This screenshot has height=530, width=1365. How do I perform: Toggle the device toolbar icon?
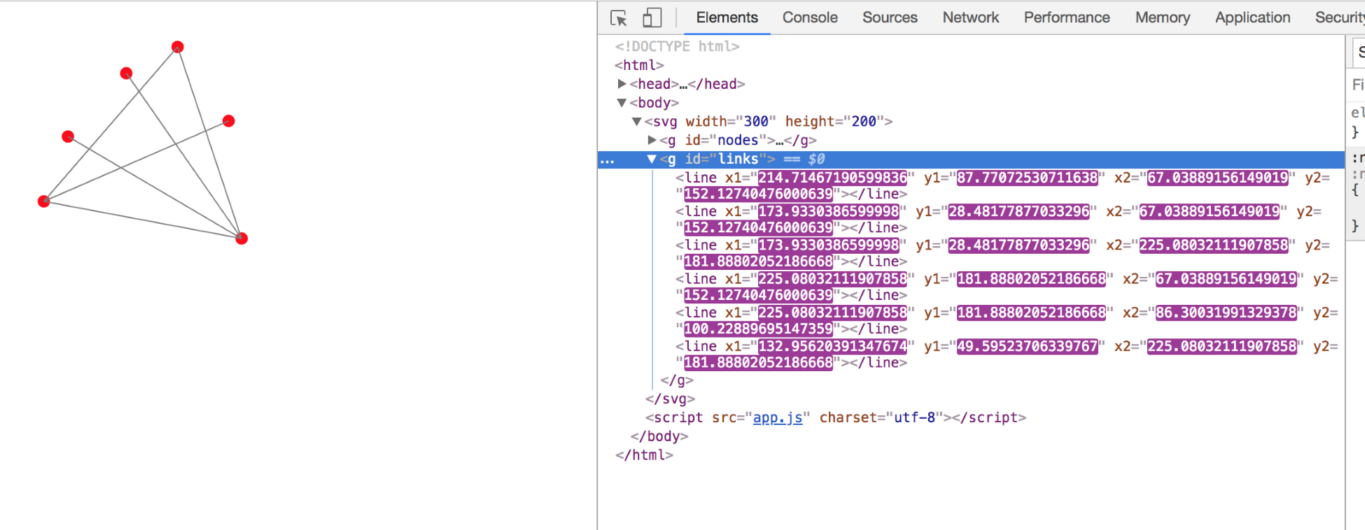(x=652, y=18)
